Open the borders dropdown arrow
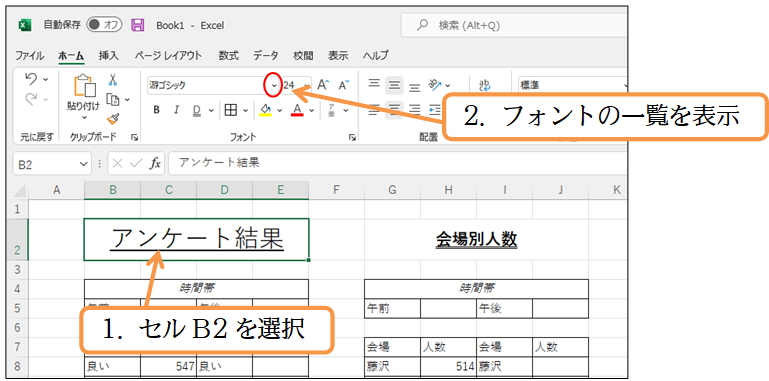 [245, 110]
